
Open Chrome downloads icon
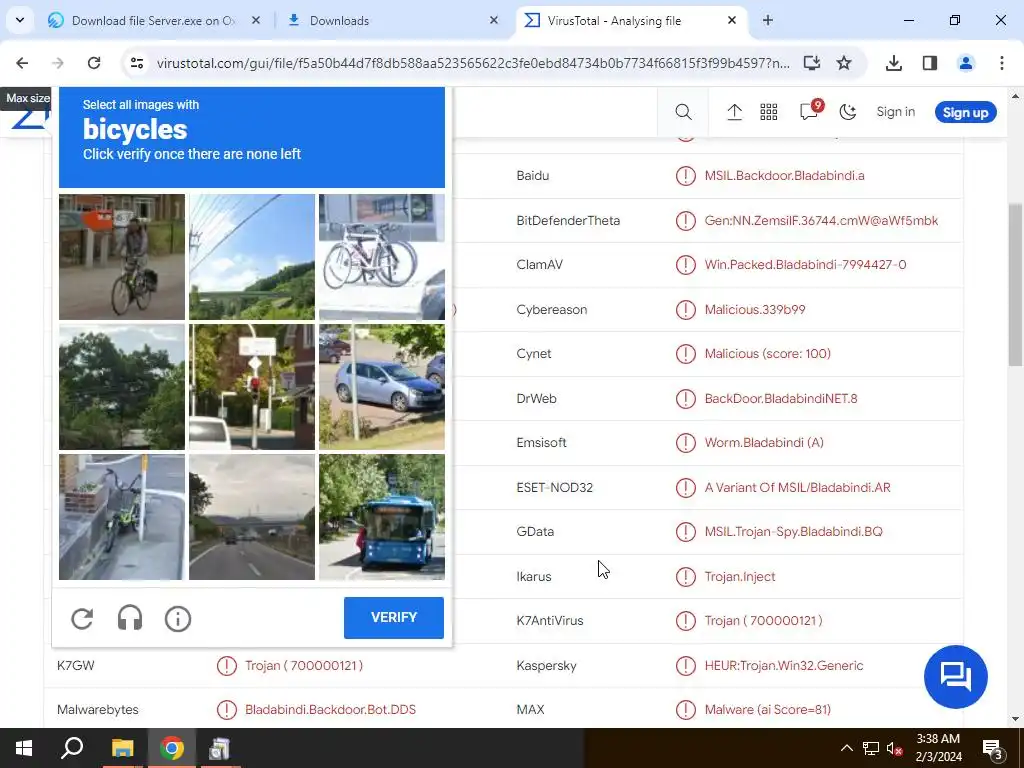pyautogui.click(x=894, y=63)
